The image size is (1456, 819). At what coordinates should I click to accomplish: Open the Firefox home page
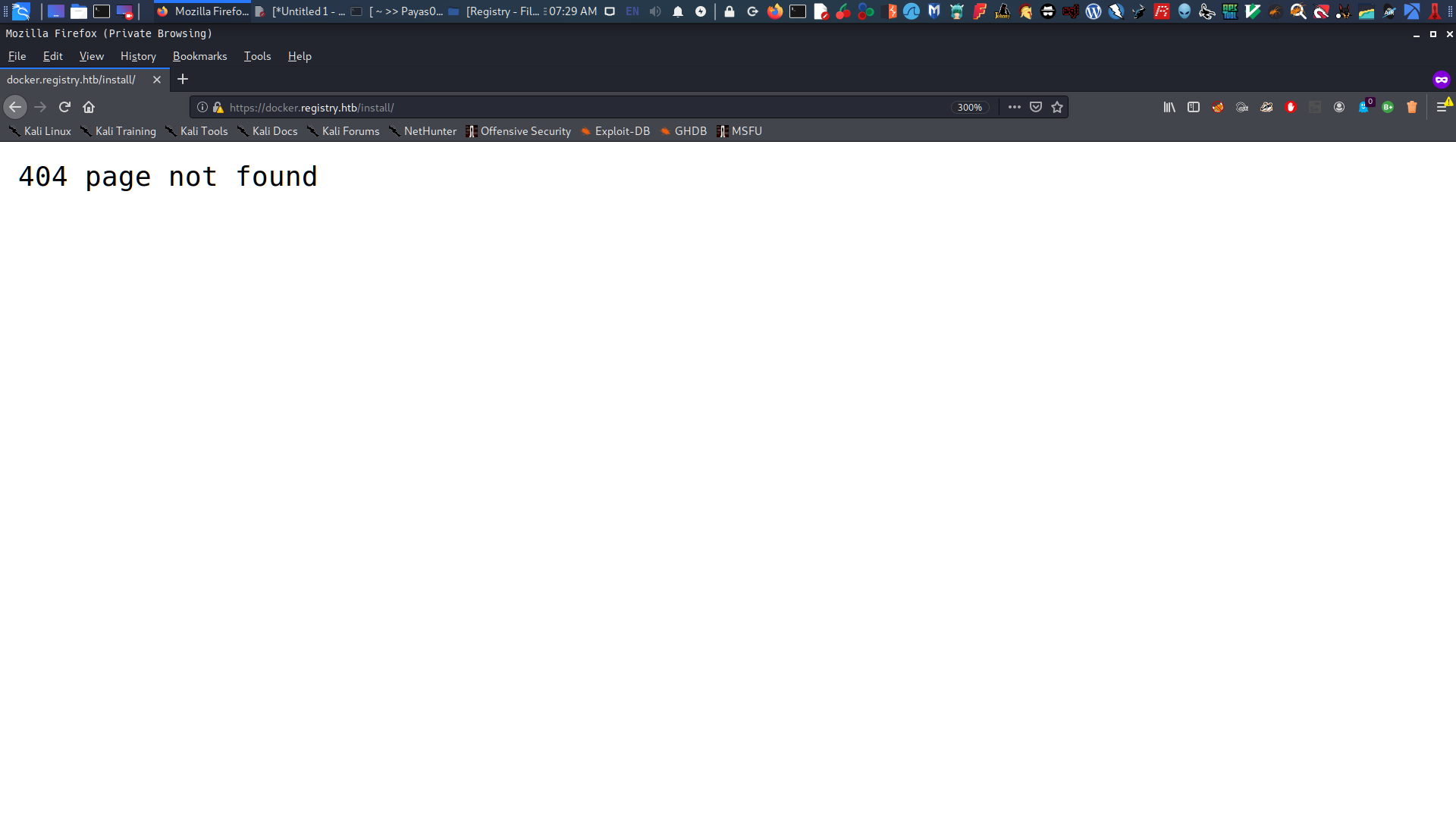coord(89,107)
